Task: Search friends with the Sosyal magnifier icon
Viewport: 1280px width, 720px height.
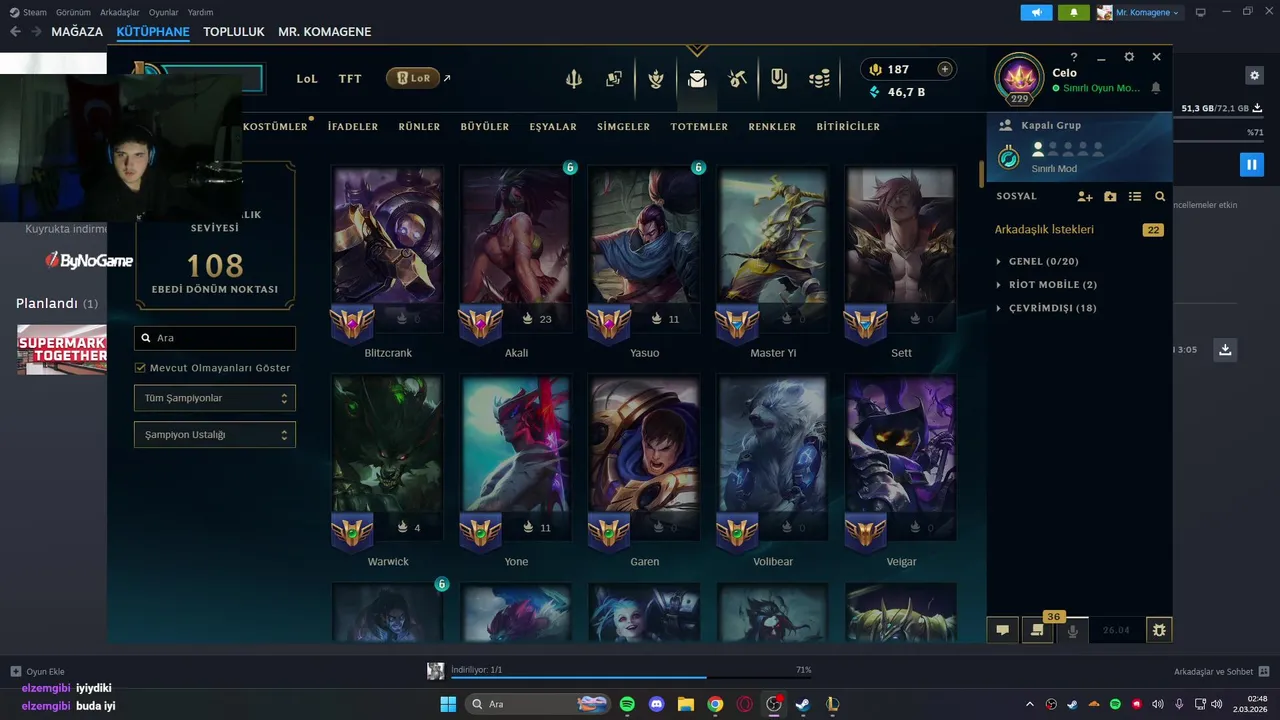Action: point(1160,197)
